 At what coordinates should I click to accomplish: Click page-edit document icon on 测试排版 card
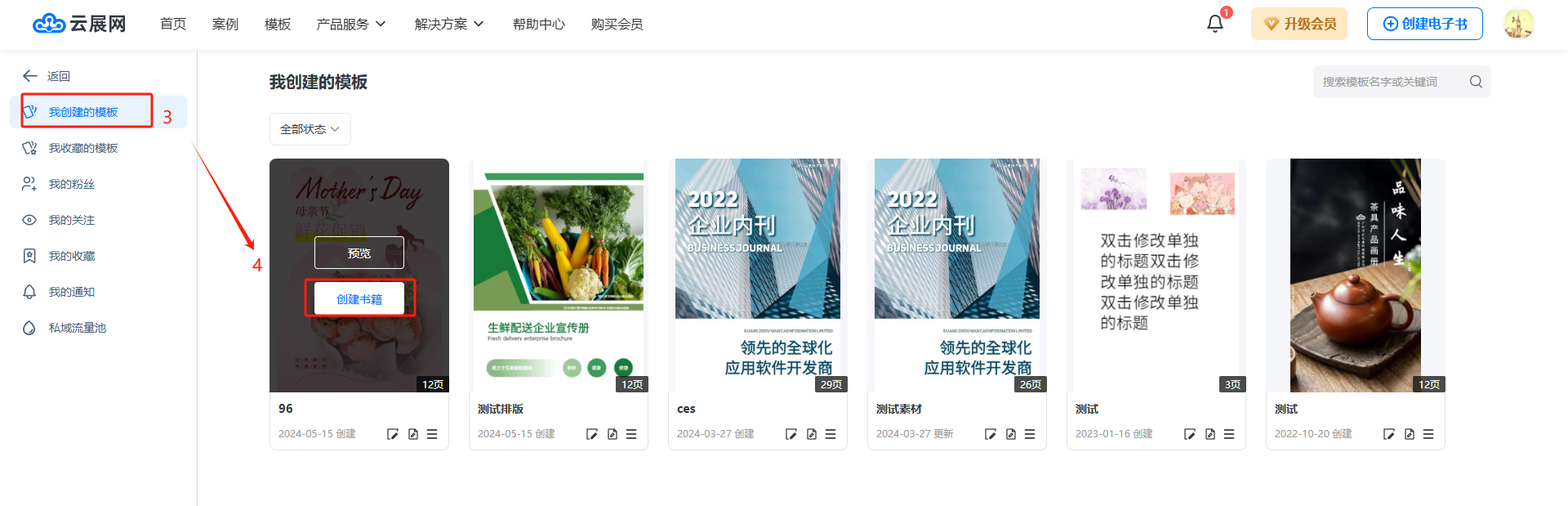[612, 434]
